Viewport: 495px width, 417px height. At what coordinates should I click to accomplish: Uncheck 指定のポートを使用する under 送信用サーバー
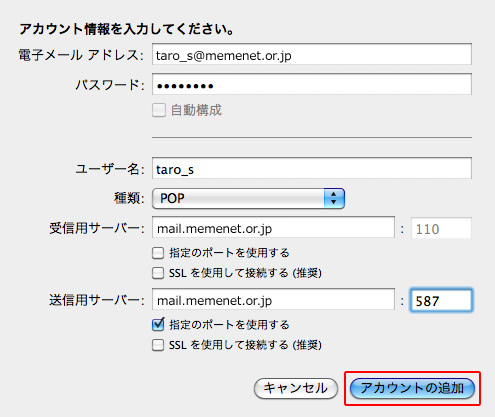coord(158,324)
